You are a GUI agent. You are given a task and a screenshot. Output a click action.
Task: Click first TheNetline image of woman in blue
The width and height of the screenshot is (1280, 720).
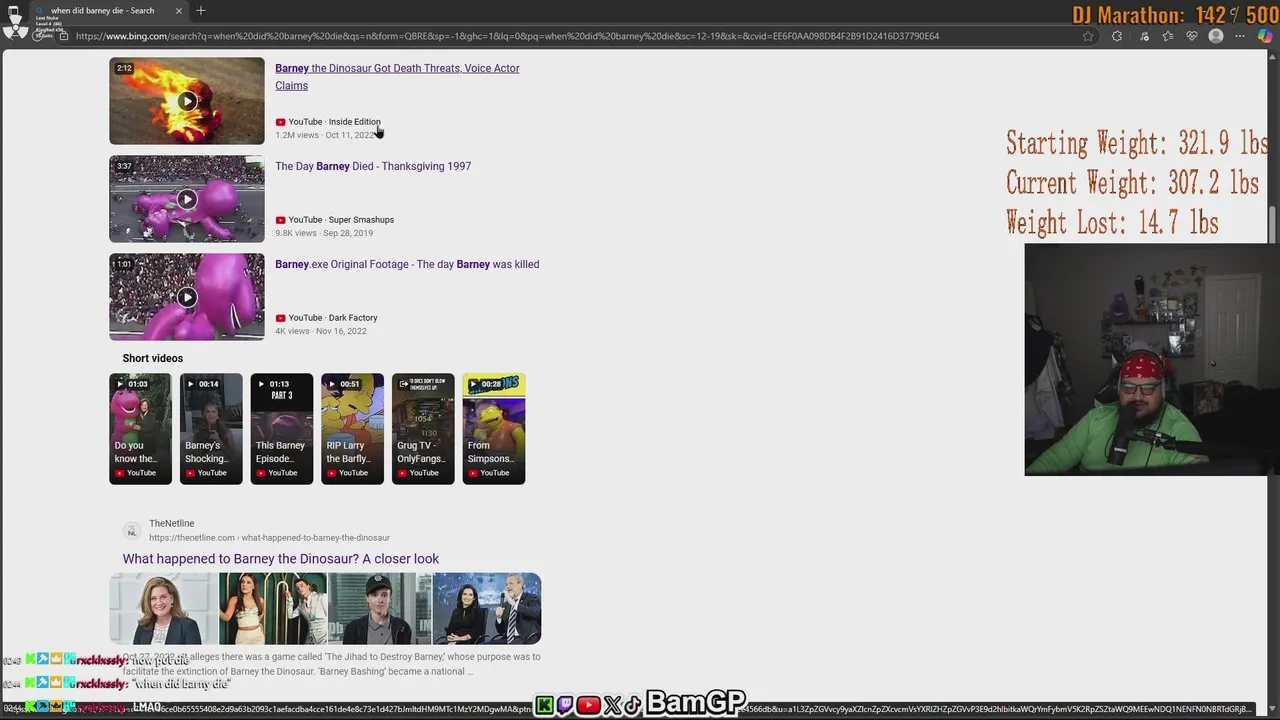(x=163, y=608)
